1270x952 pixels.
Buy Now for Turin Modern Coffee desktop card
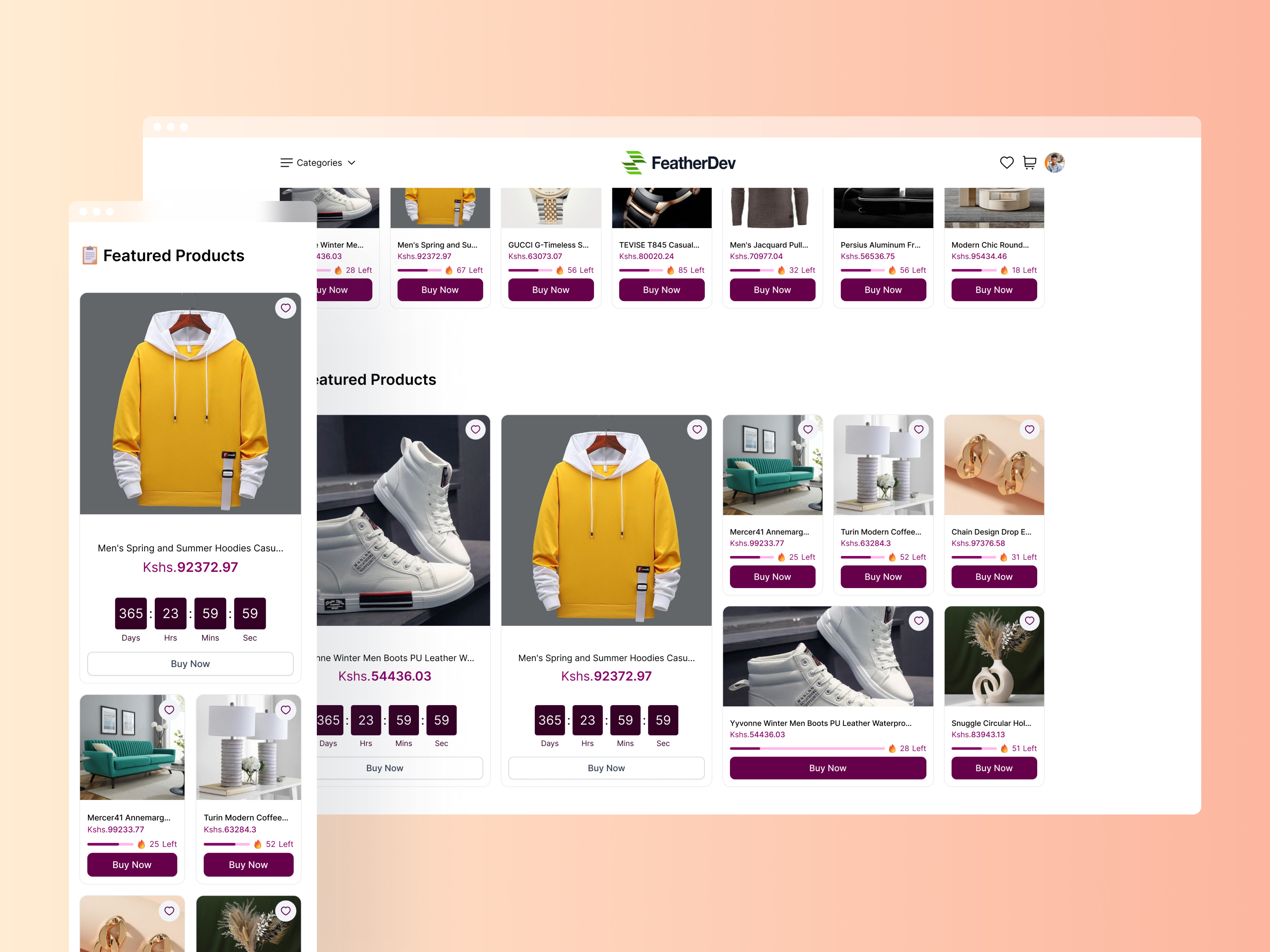click(883, 577)
